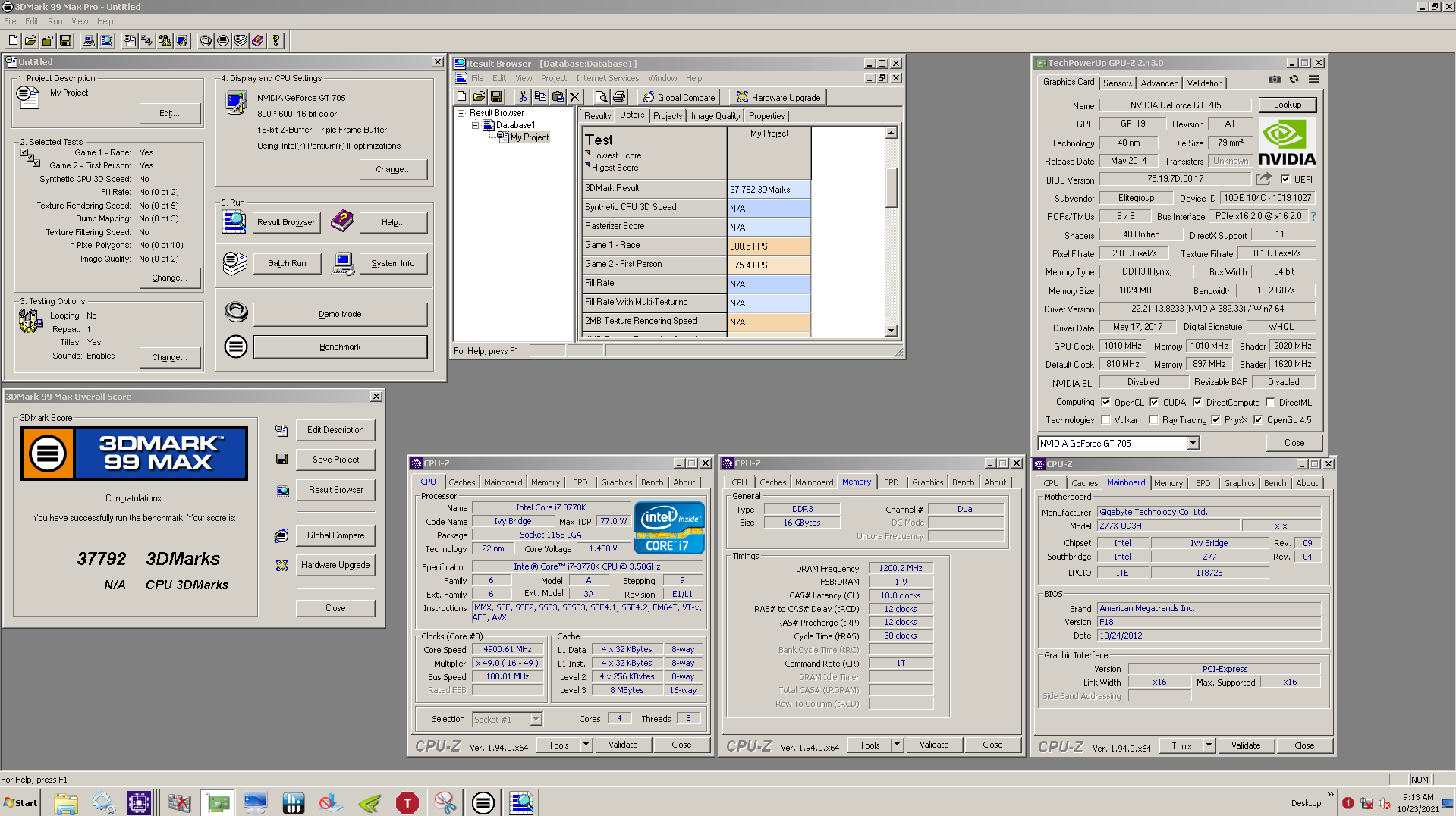This screenshot has height=816, width=1456.
Task: Toggle the Ray Tracing checkbox in GPU-Z
Action: point(1153,419)
